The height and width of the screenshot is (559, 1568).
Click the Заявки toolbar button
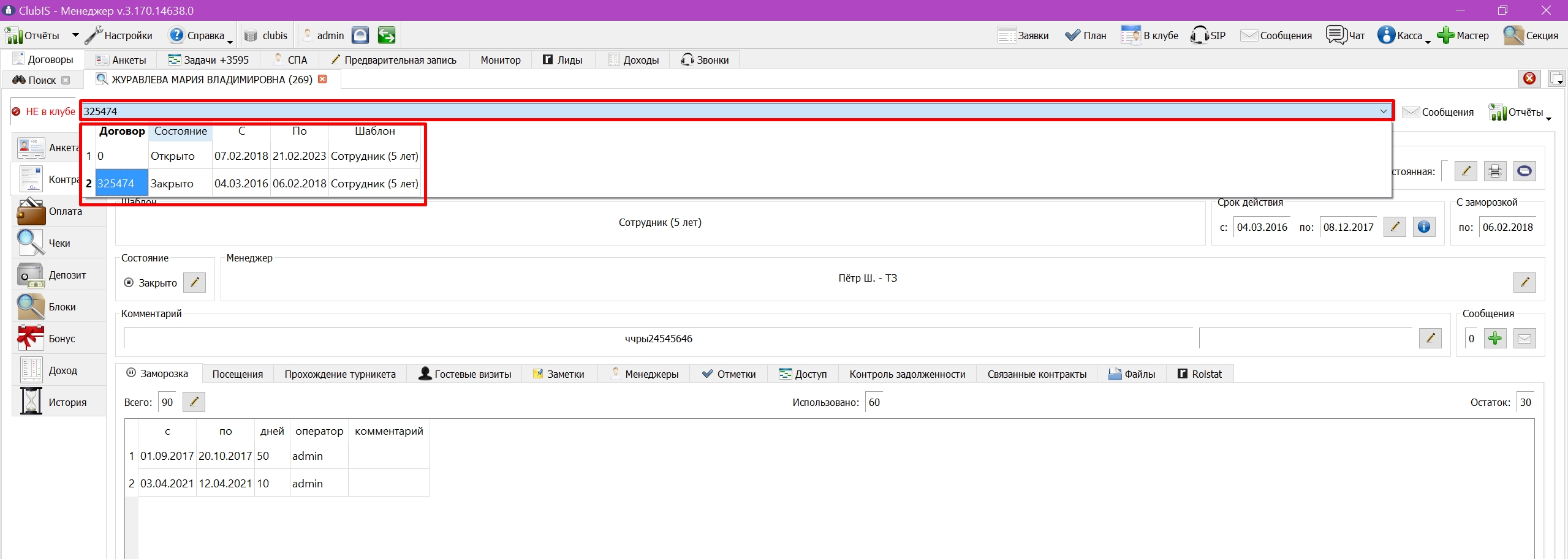click(1023, 35)
